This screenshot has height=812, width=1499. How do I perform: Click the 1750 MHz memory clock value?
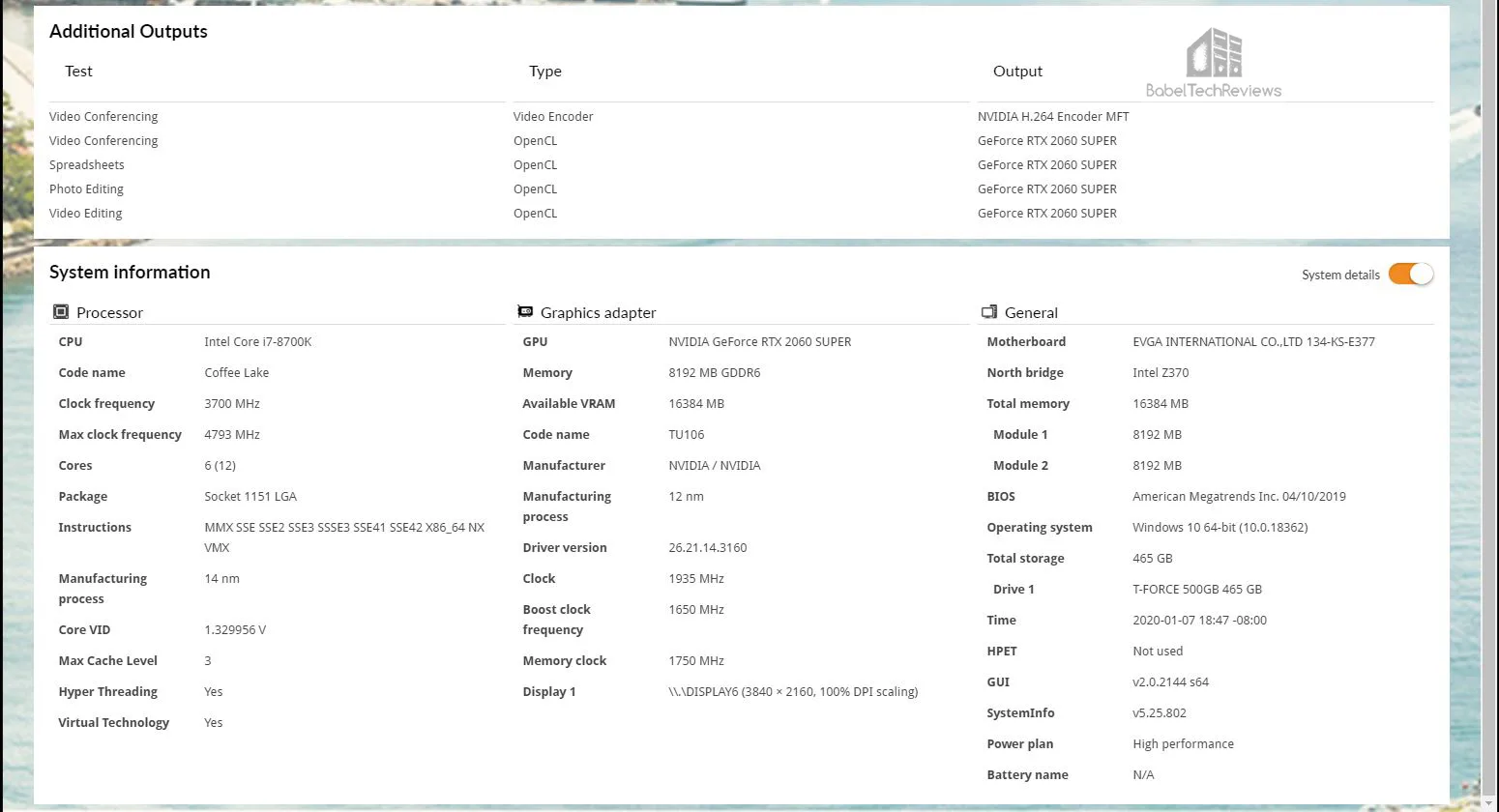[x=696, y=661]
